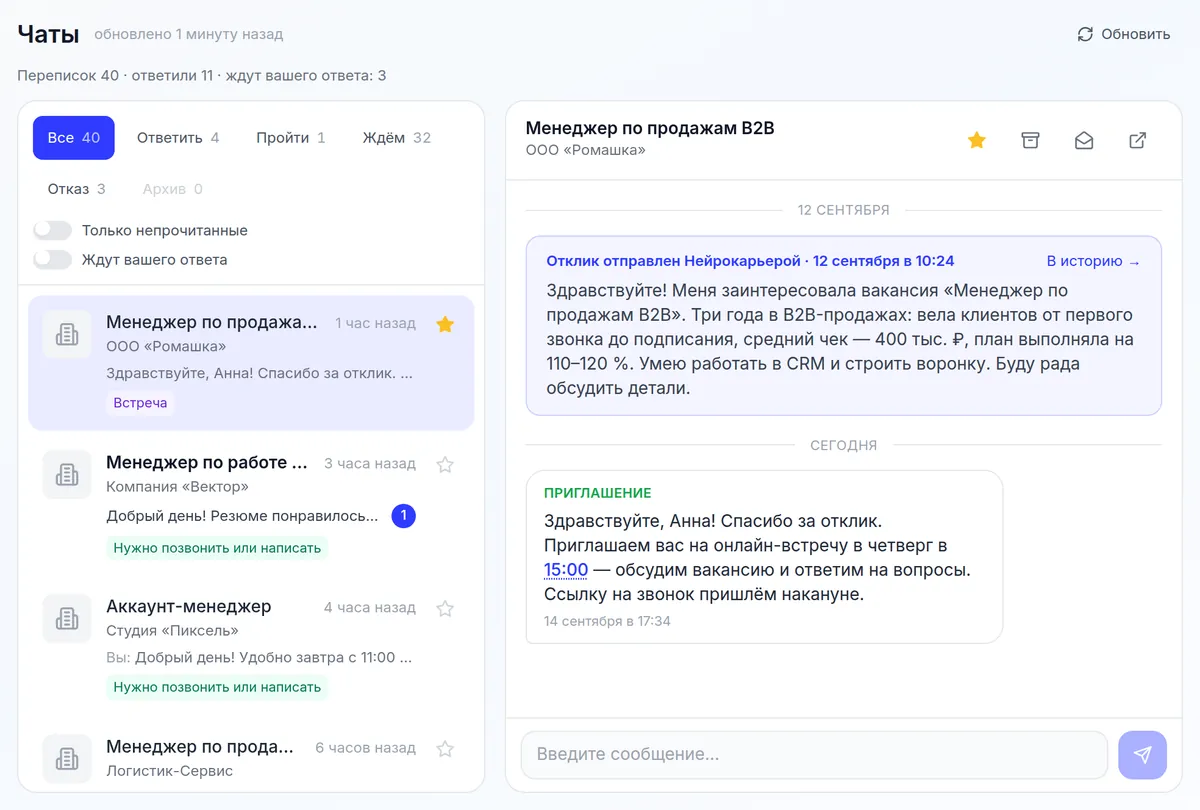Click the Обновить button label
The height and width of the screenshot is (810, 1200).
click(1135, 34)
